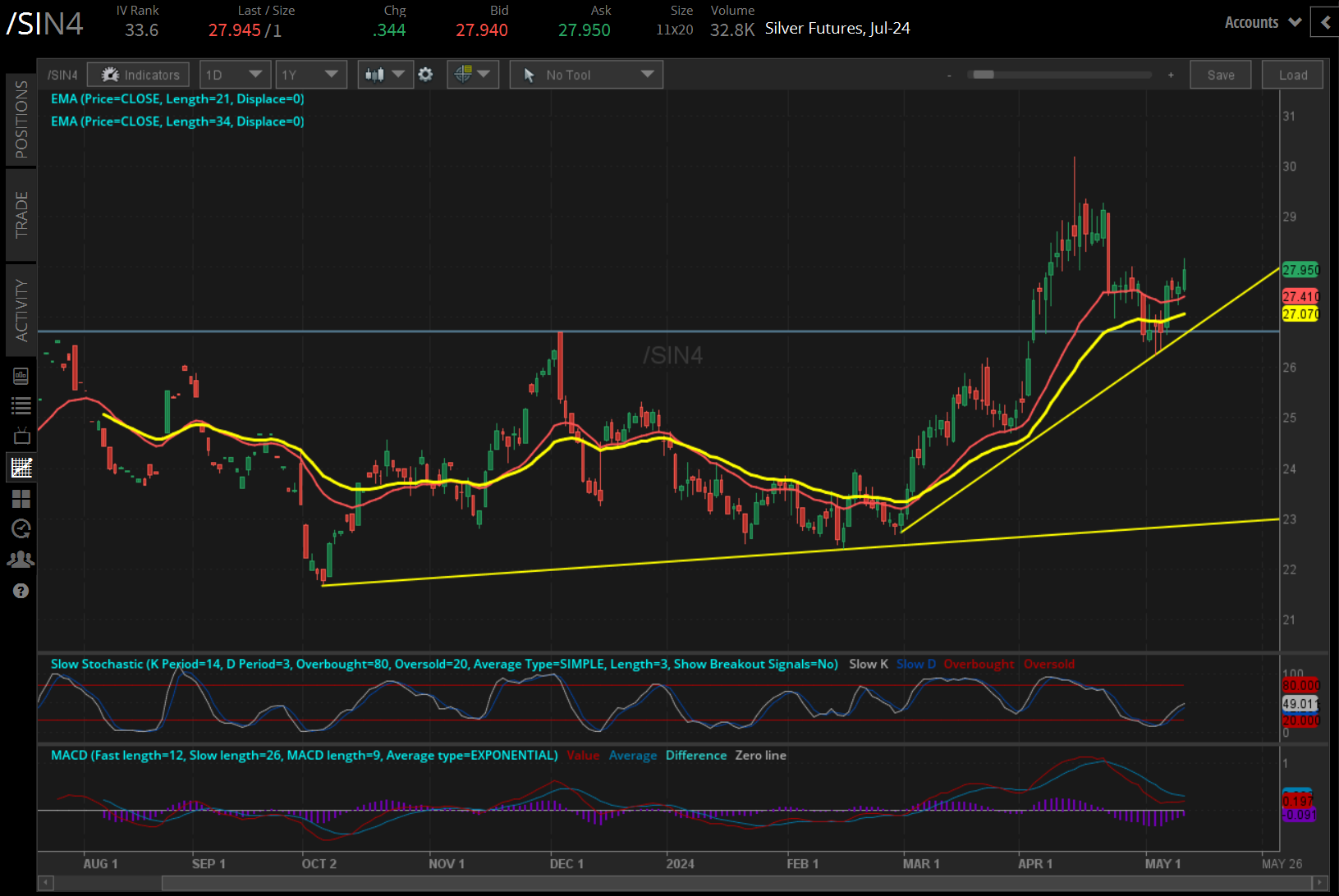The height and width of the screenshot is (896, 1339).
Task: Open the news/calendar icon in the sidebar
Action: coord(21,375)
